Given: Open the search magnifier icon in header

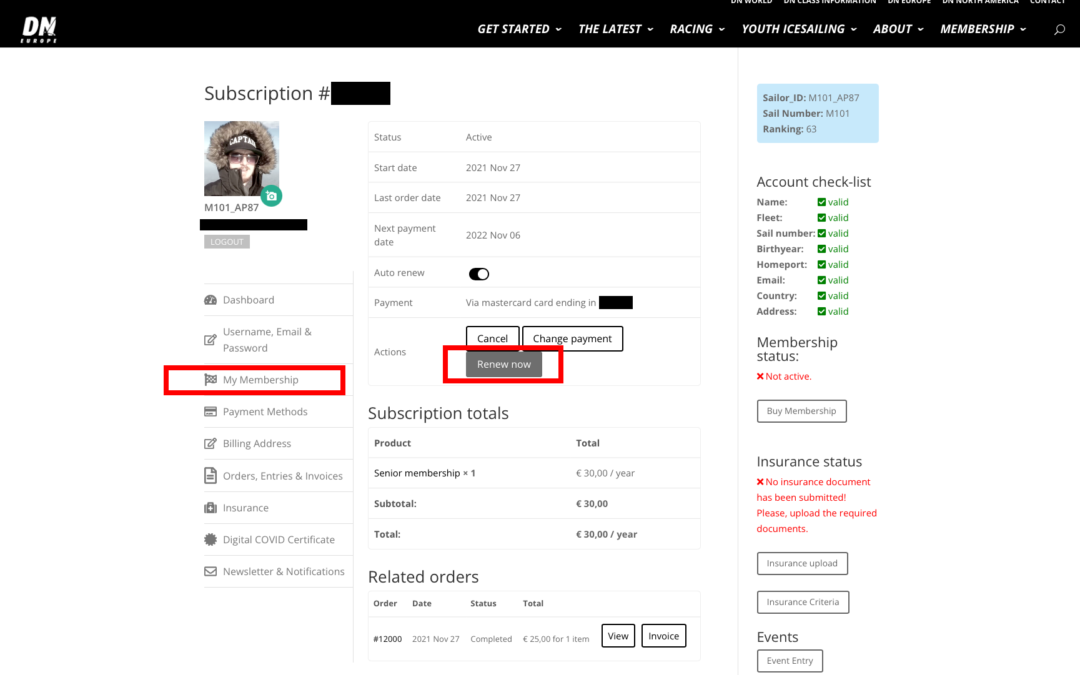Looking at the screenshot, I should coord(1059,30).
